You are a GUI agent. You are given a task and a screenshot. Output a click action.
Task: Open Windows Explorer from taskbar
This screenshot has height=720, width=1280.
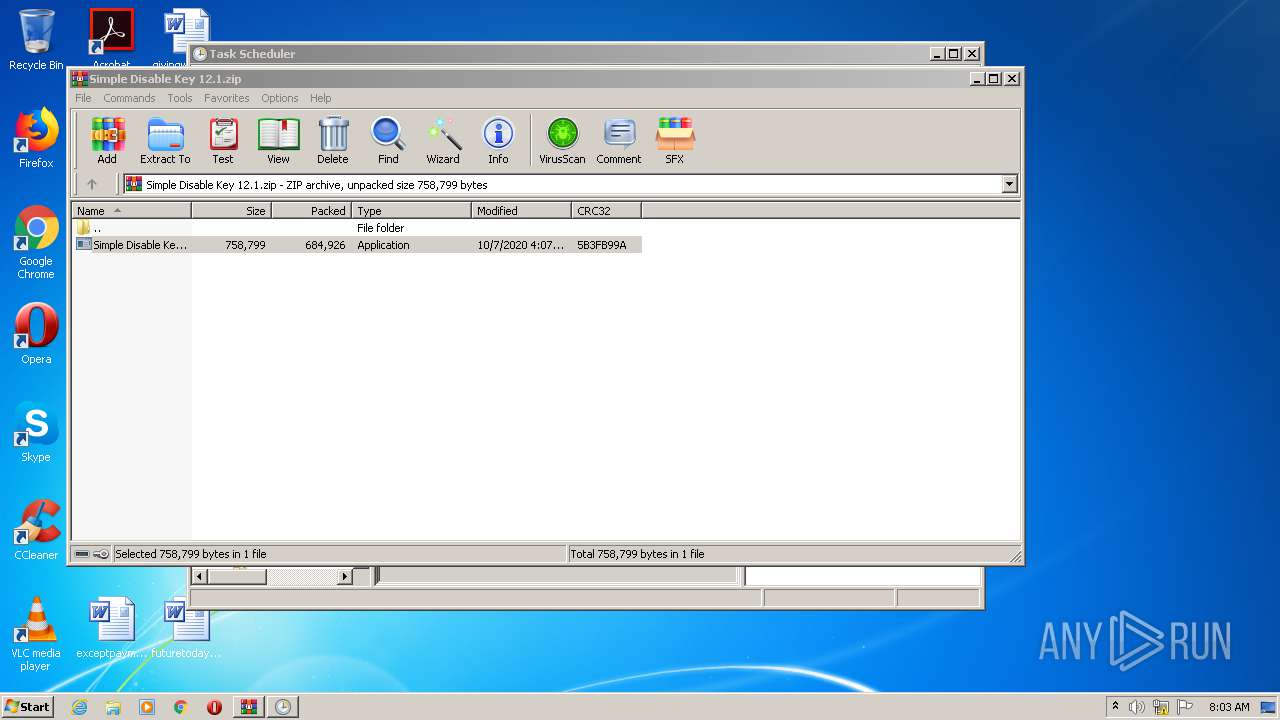pyautogui.click(x=113, y=707)
